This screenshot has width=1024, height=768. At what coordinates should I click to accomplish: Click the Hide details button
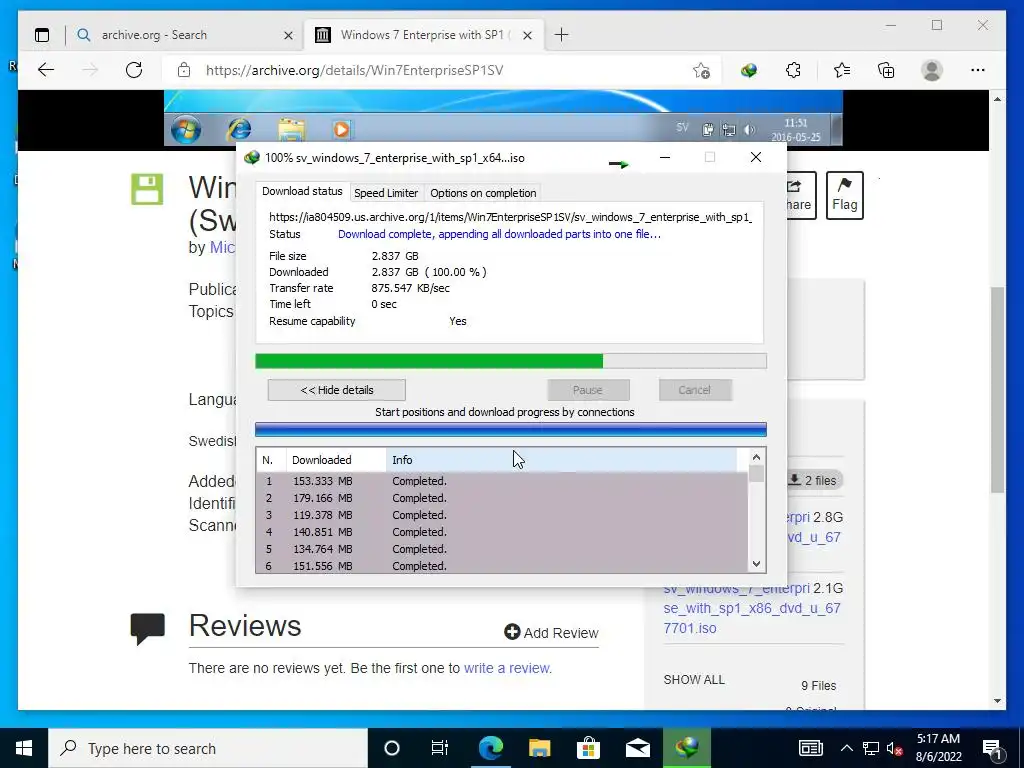click(336, 390)
